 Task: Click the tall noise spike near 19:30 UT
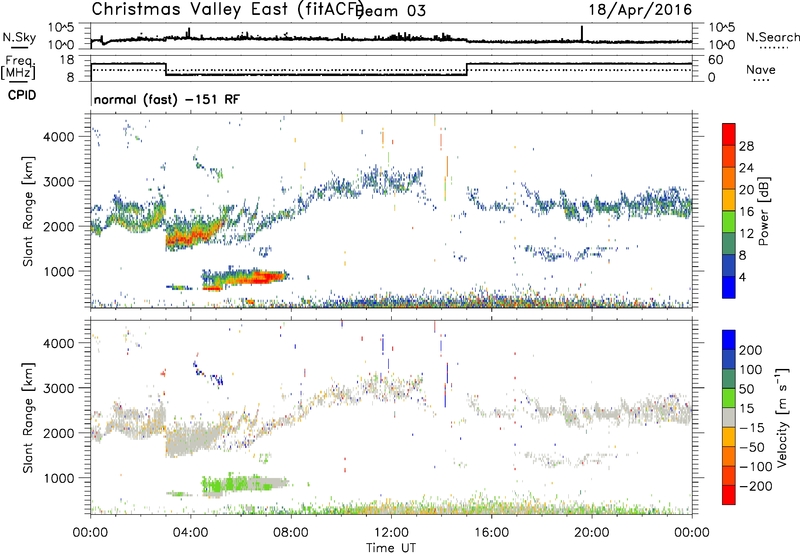click(x=582, y=33)
